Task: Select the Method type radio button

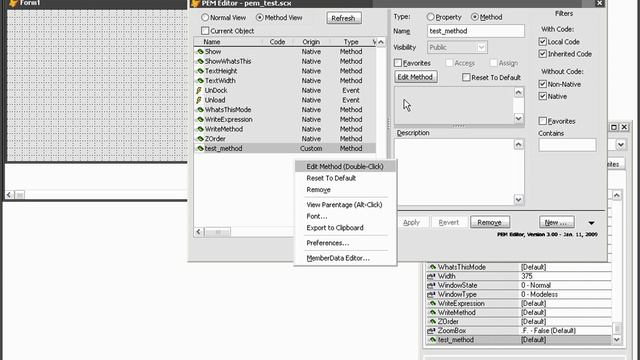Action: click(475, 17)
